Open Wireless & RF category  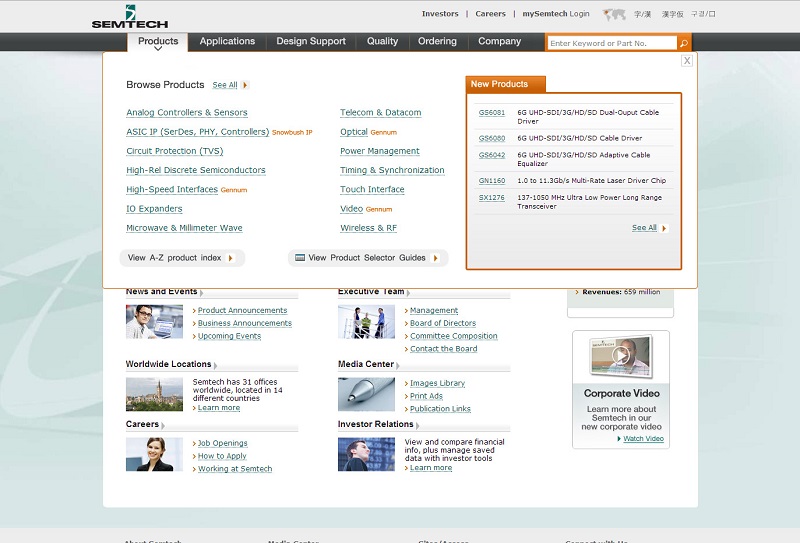click(x=368, y=228)
